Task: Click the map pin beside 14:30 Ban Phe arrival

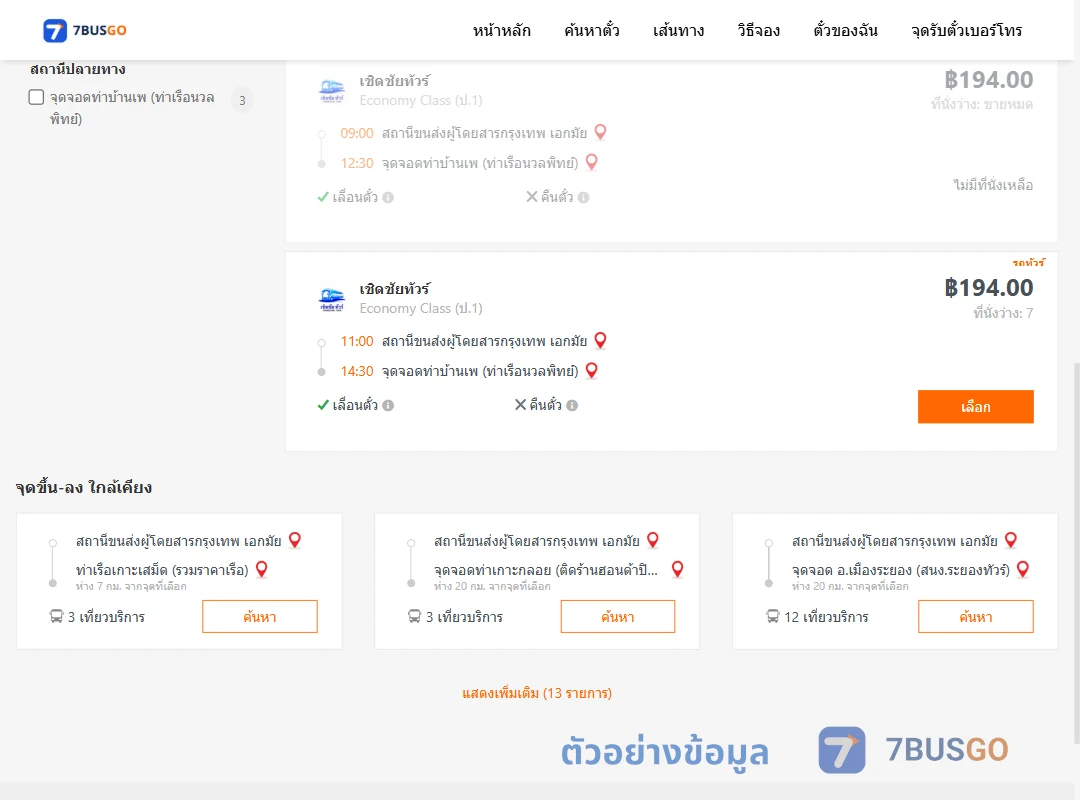Action: [591, 370]
